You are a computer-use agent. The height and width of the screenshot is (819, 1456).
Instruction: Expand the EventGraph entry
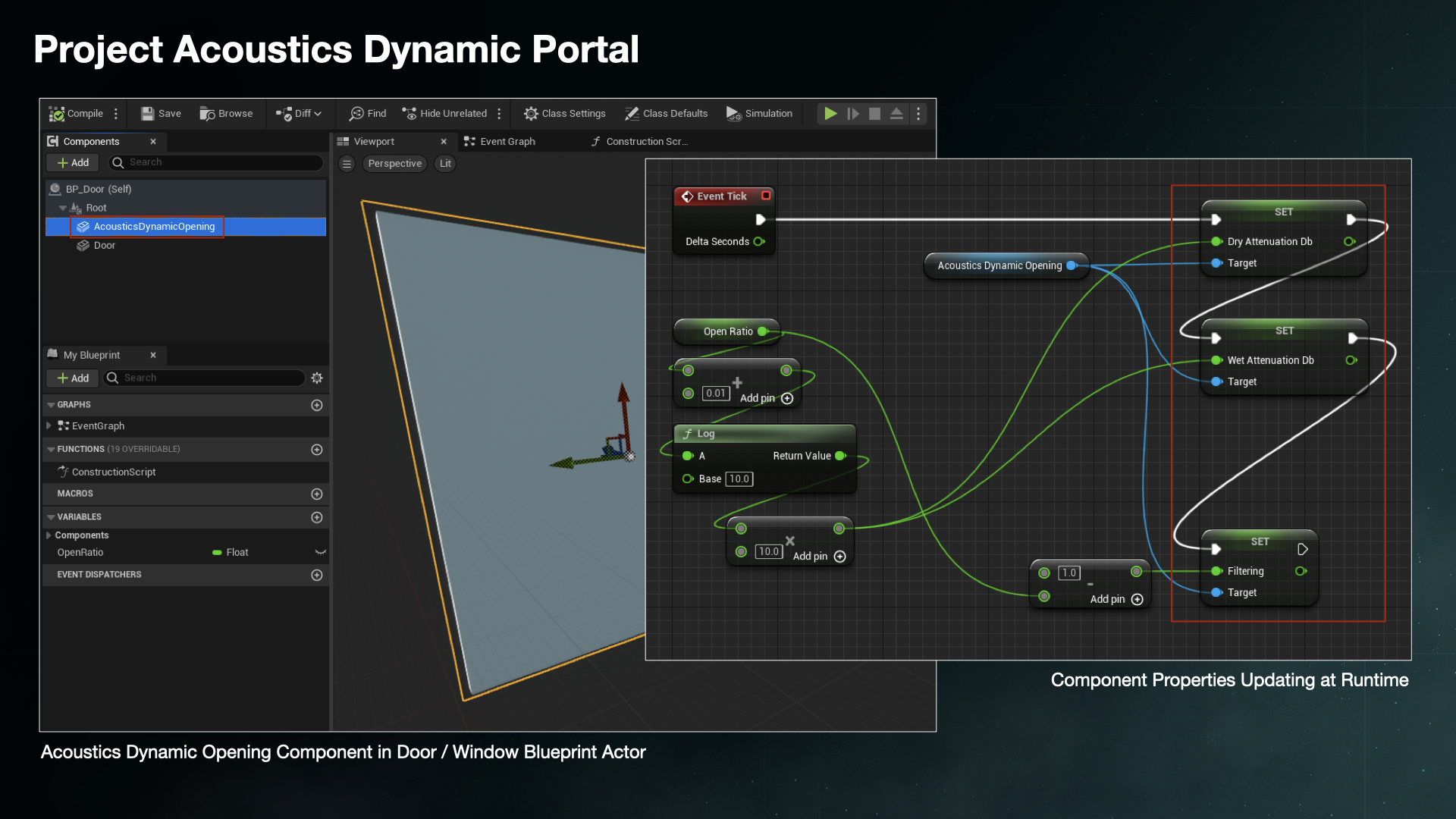pyautogui.click(x=49, y=426)
